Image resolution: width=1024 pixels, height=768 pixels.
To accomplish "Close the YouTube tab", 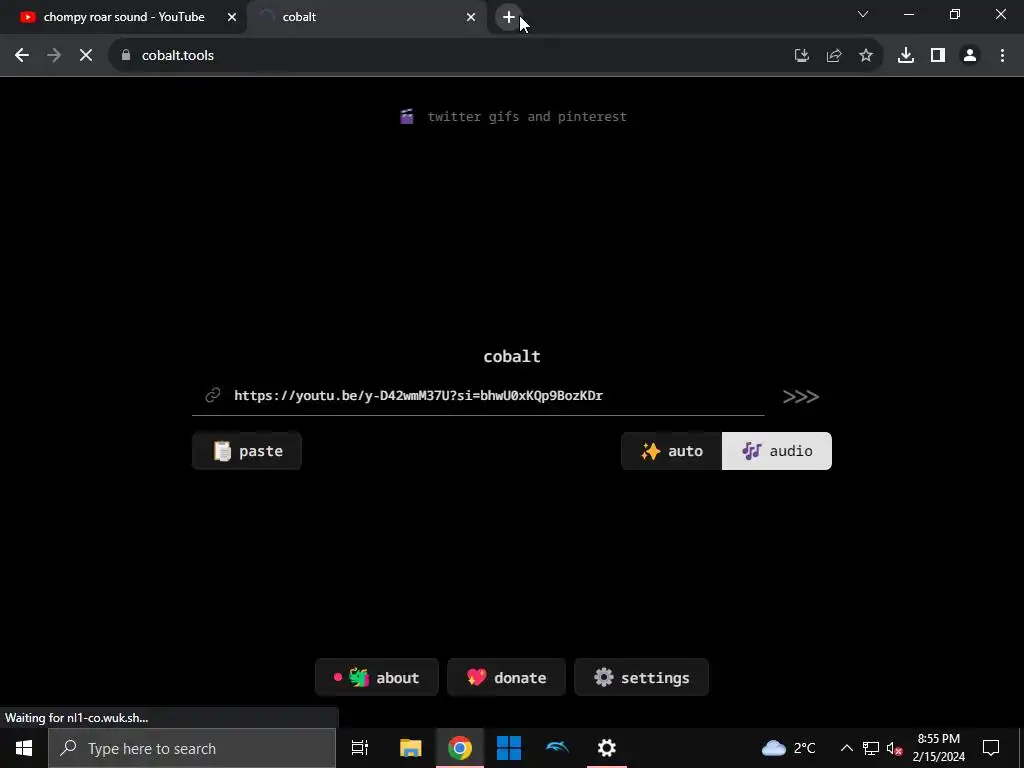I will point(232,17).
